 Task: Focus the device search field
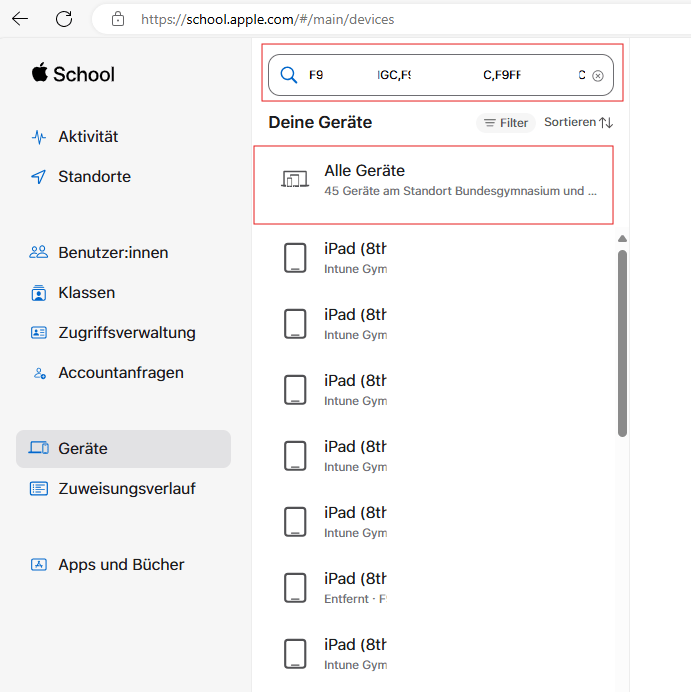[x=441, y=75]
